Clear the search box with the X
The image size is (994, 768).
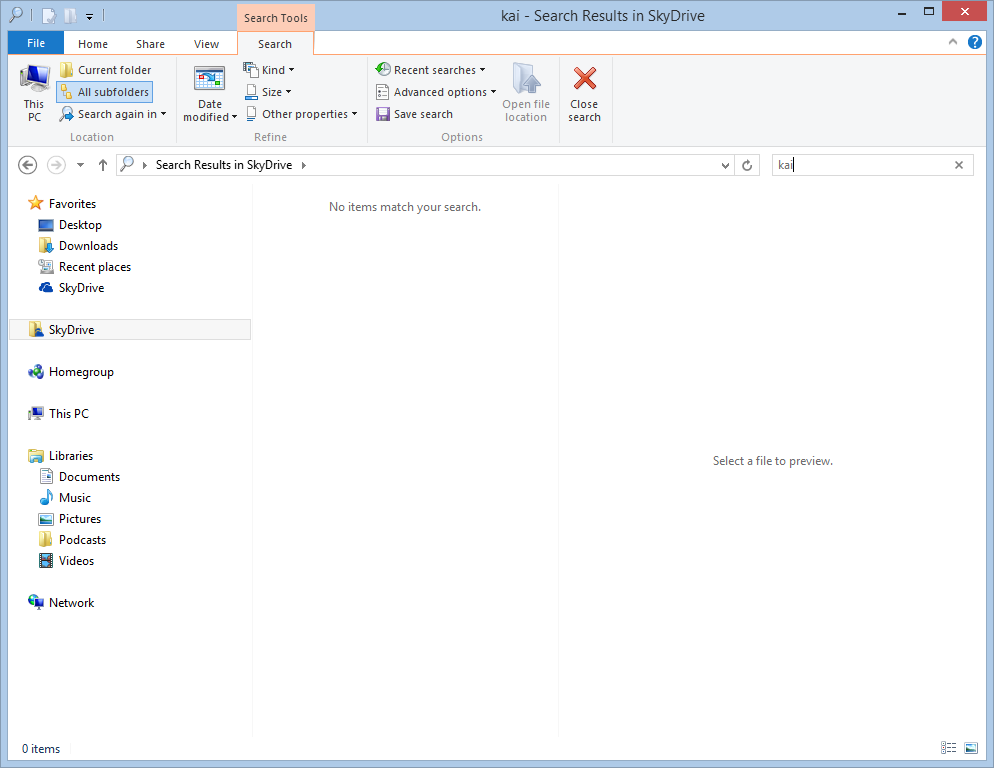coord(959,165)
